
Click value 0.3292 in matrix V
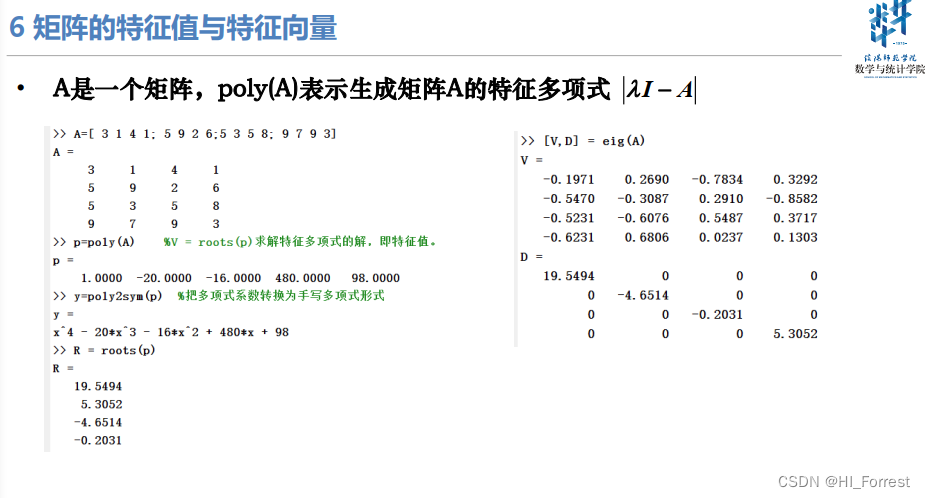click(795, 179)
